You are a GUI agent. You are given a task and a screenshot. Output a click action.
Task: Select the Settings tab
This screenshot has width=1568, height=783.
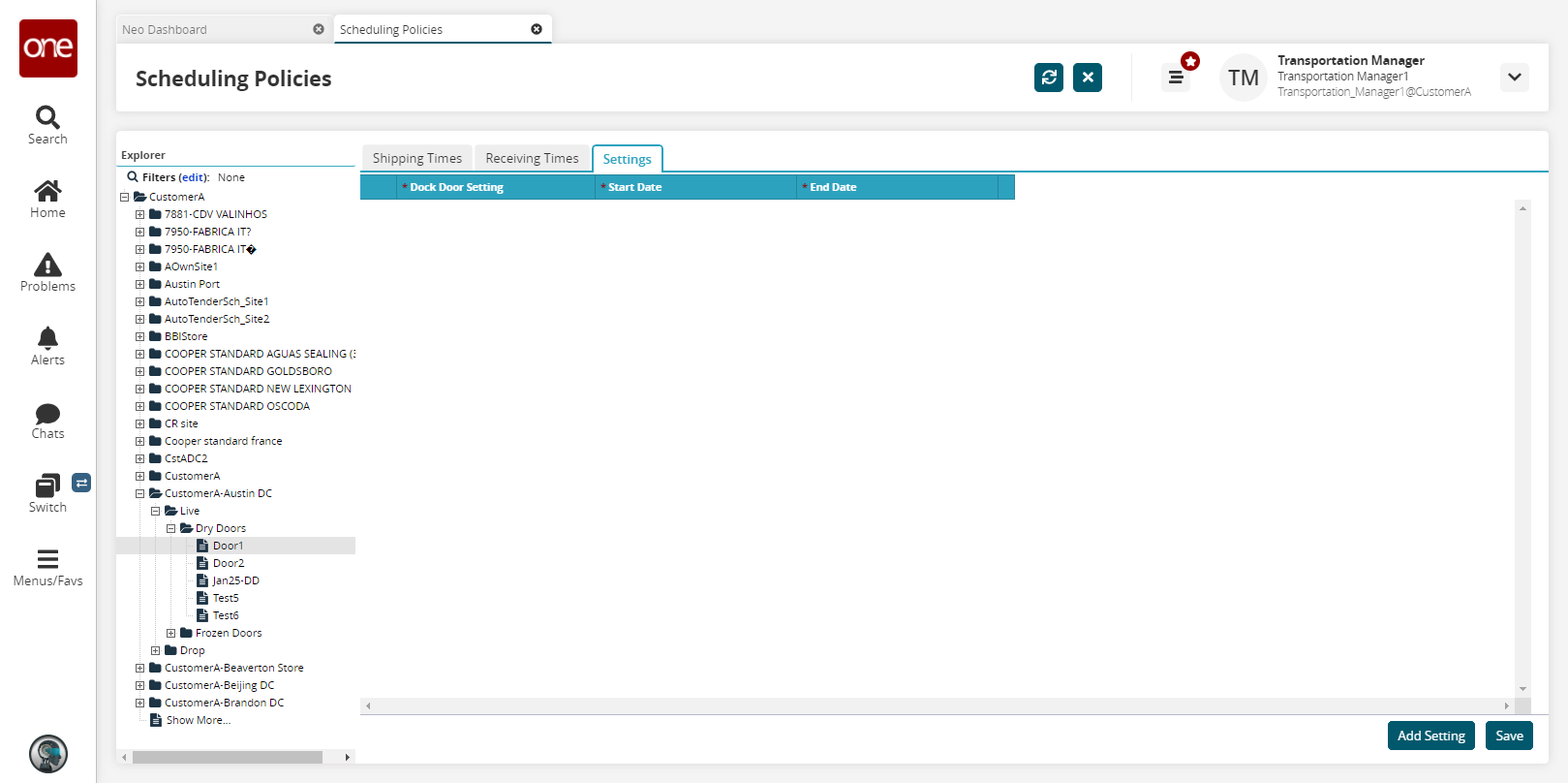(628, 159)
